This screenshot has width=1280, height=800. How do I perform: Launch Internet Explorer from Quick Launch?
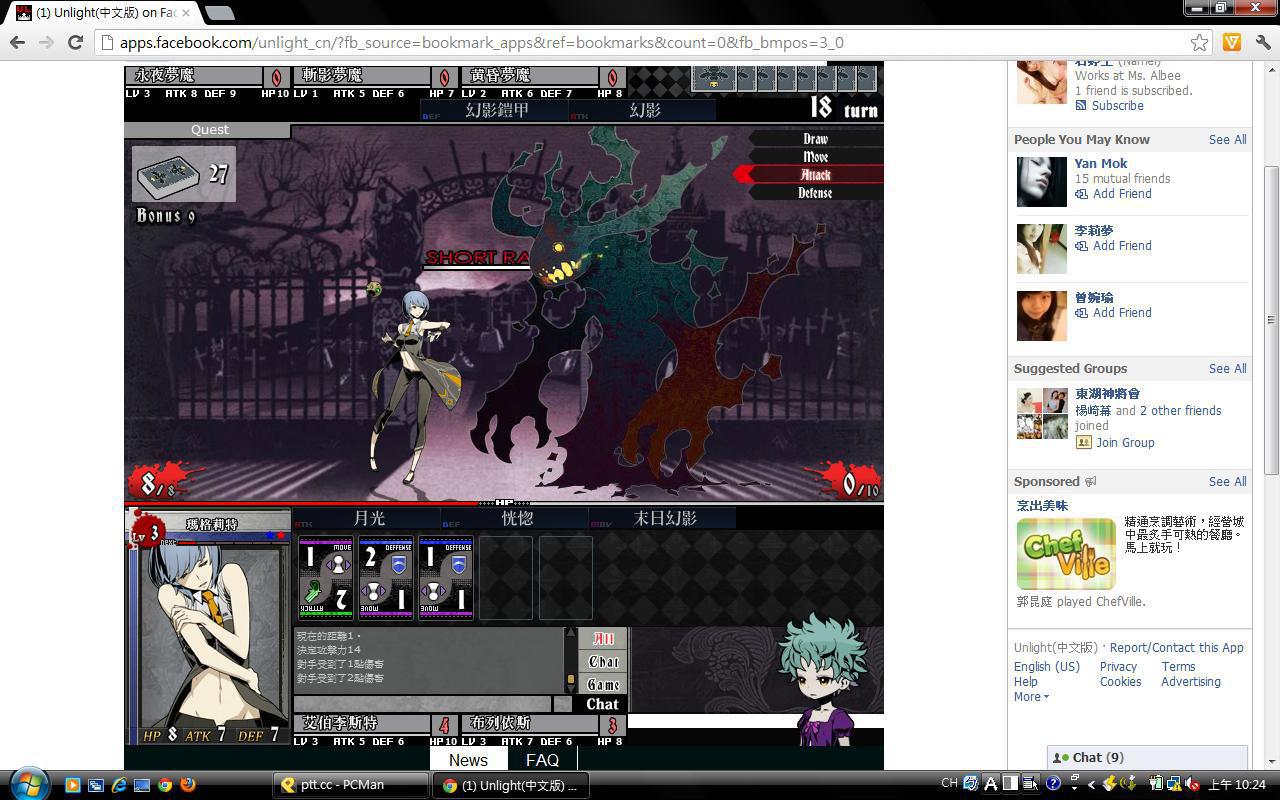point(119,785)
